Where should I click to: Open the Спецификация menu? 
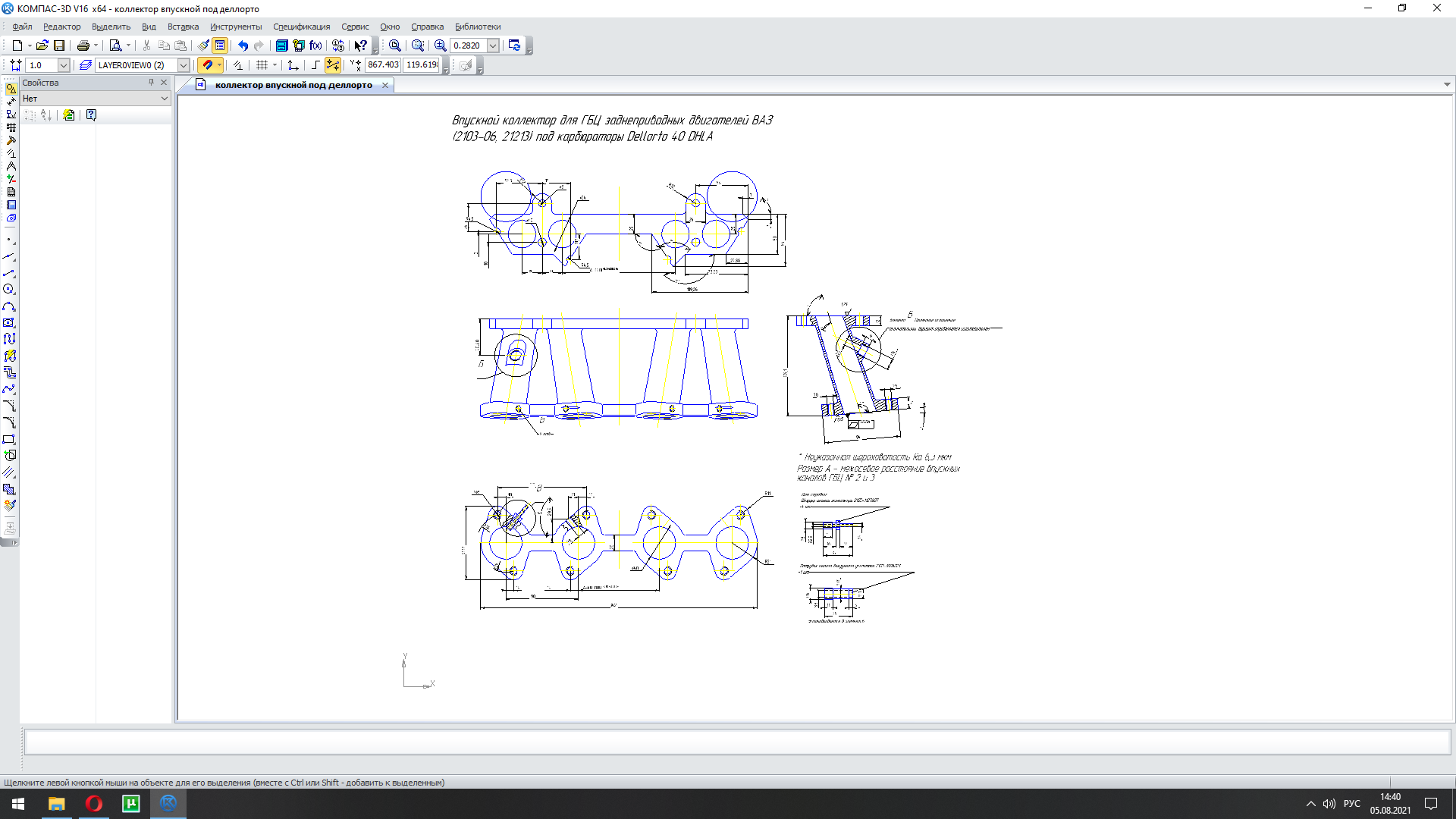tap(302, 27)
